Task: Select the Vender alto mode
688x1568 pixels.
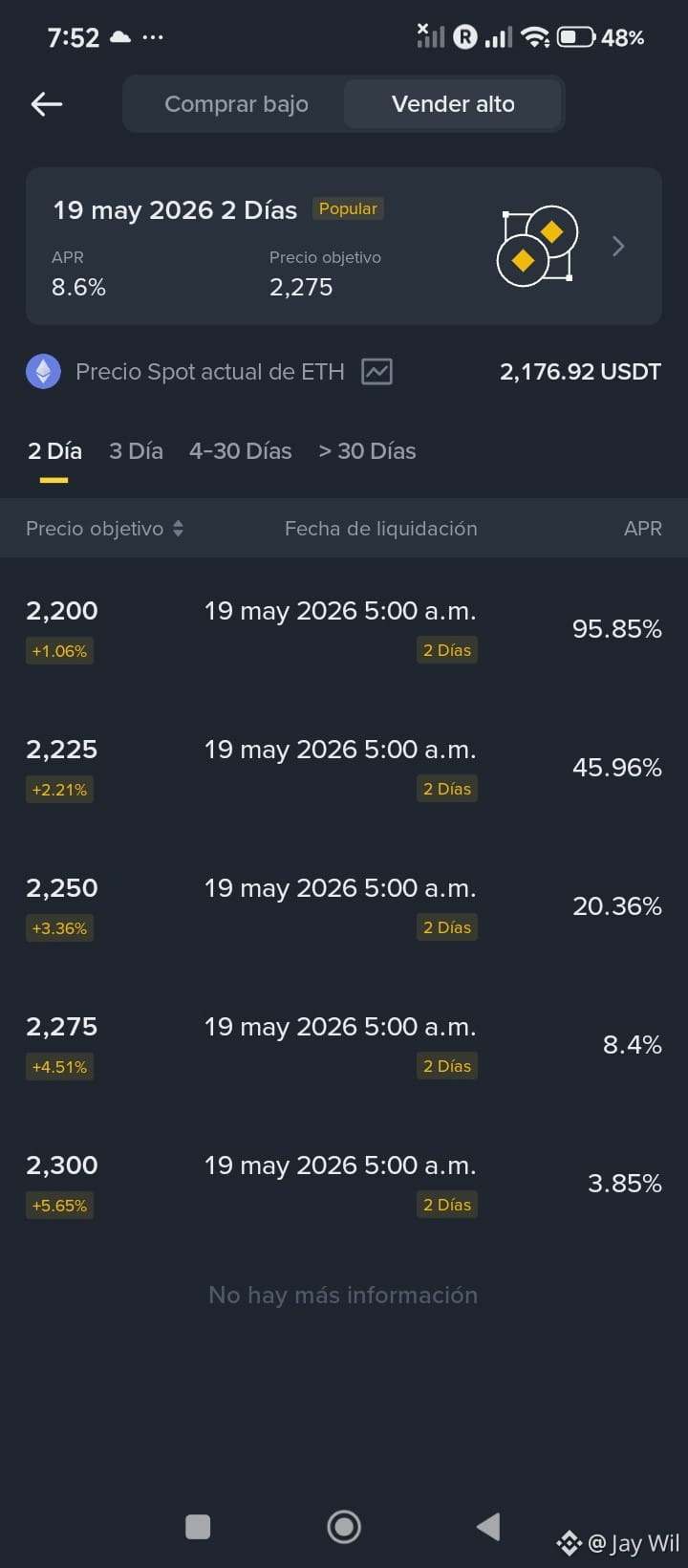Action: [x=453, y=104]
